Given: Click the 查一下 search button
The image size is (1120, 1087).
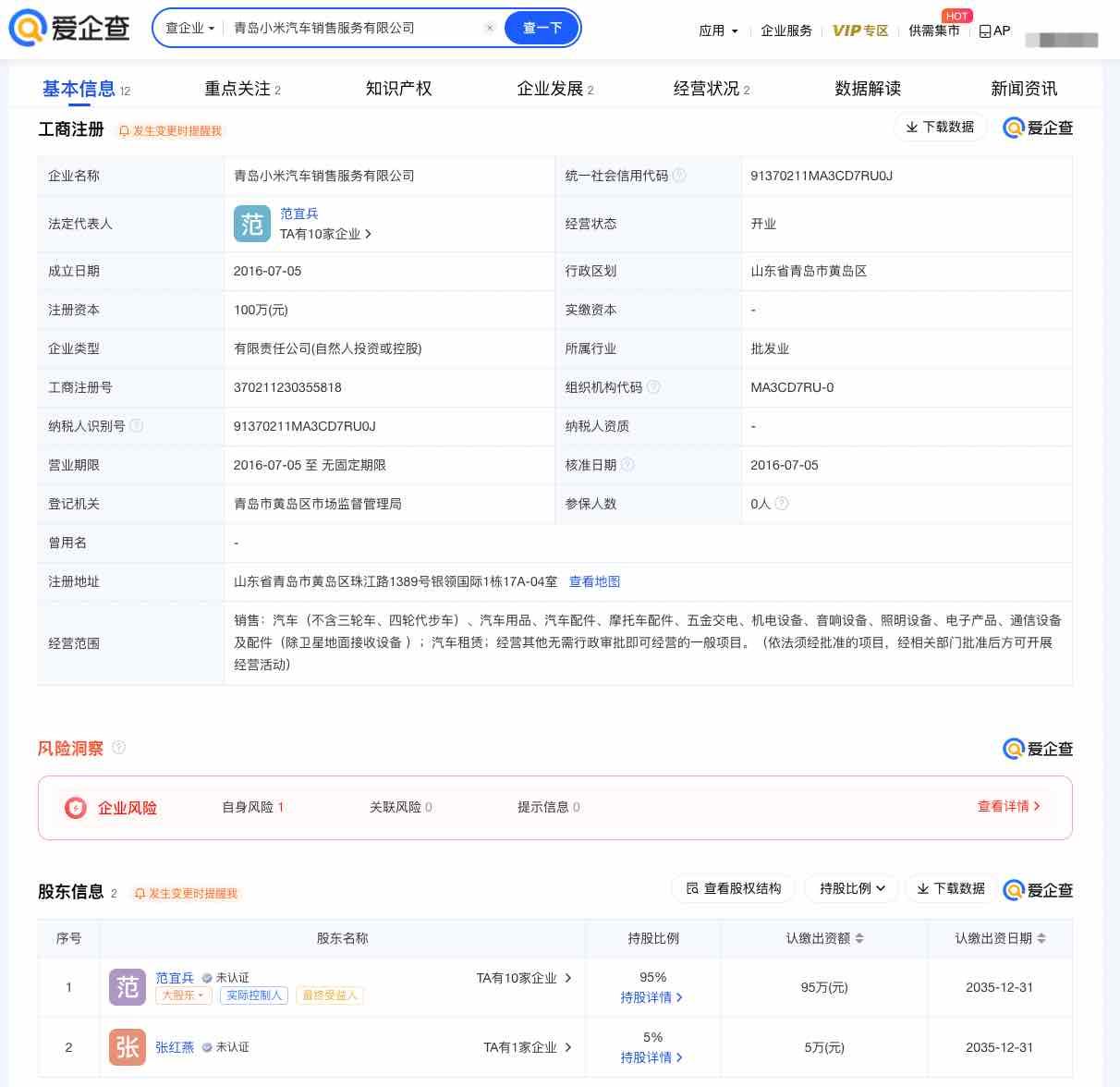Looking at the screenshot, I should pos(542,28).
